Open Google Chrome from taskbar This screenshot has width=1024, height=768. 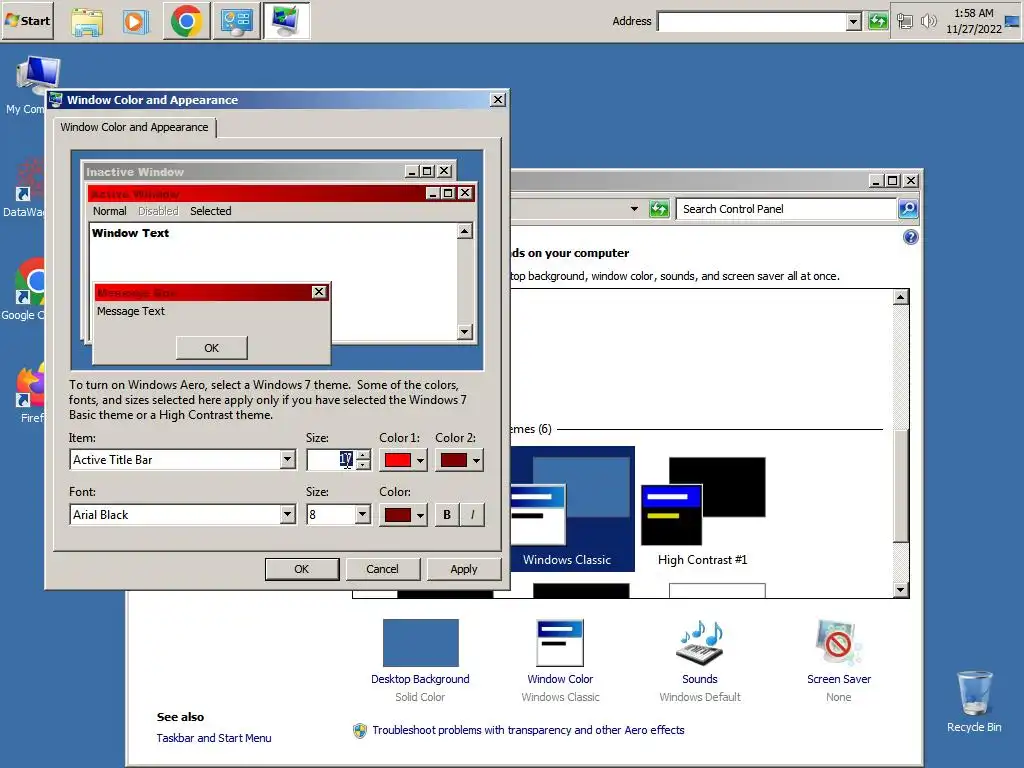tap(186, 22)
